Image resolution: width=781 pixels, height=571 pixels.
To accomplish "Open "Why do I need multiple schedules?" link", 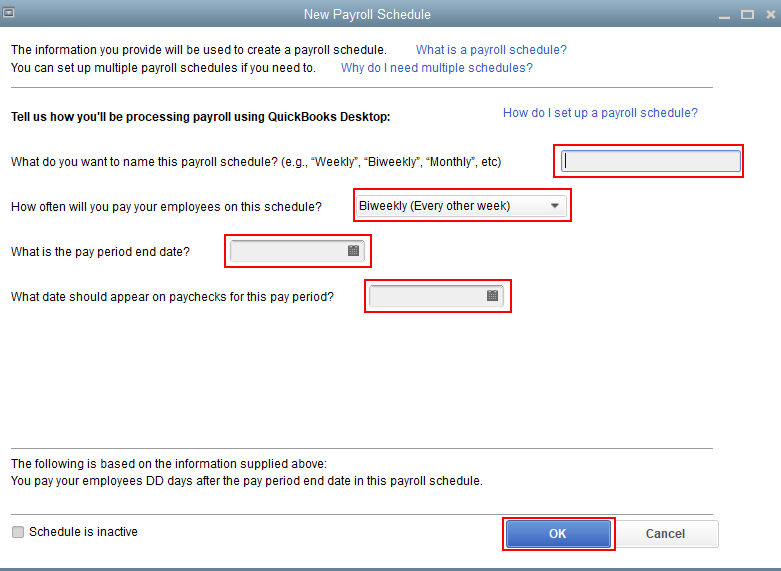I will (x=436, y=68).
